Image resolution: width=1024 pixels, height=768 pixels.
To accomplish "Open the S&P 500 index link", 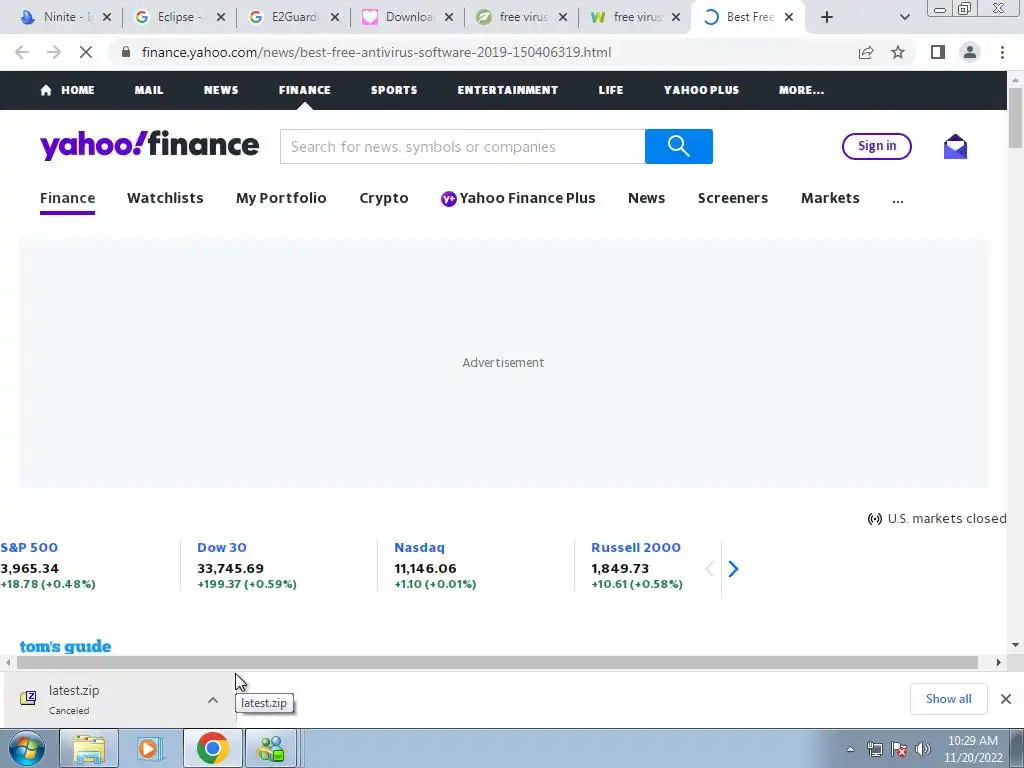I will [29, 547].
